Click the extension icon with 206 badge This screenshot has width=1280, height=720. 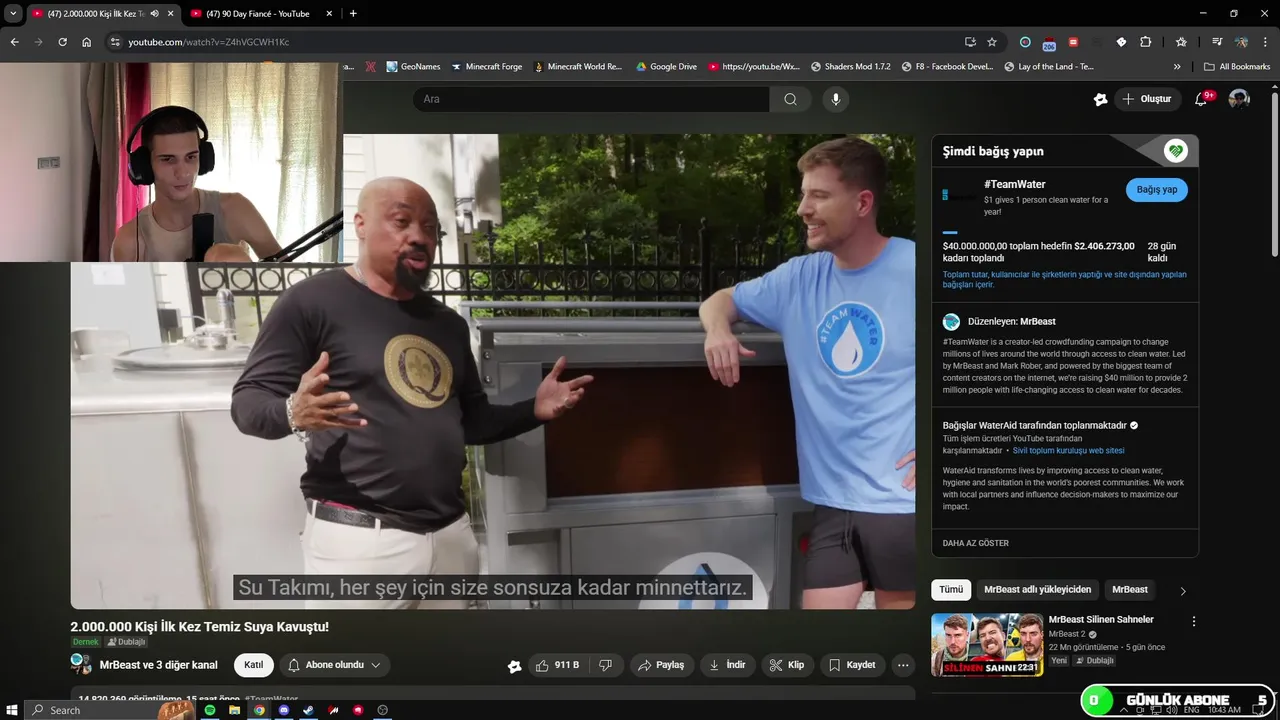pos(1049,43)
